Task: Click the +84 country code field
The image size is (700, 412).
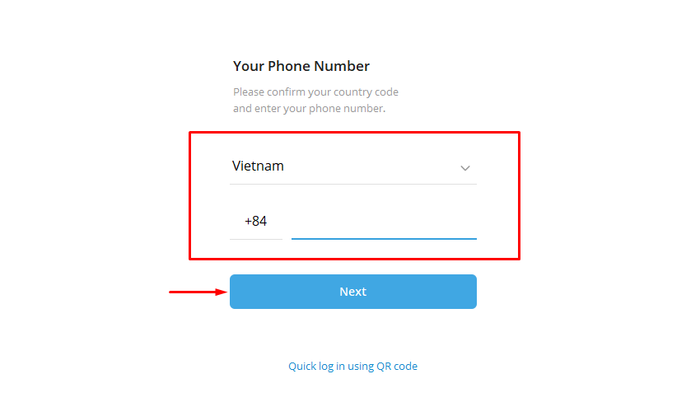Action: click(256, 221)
